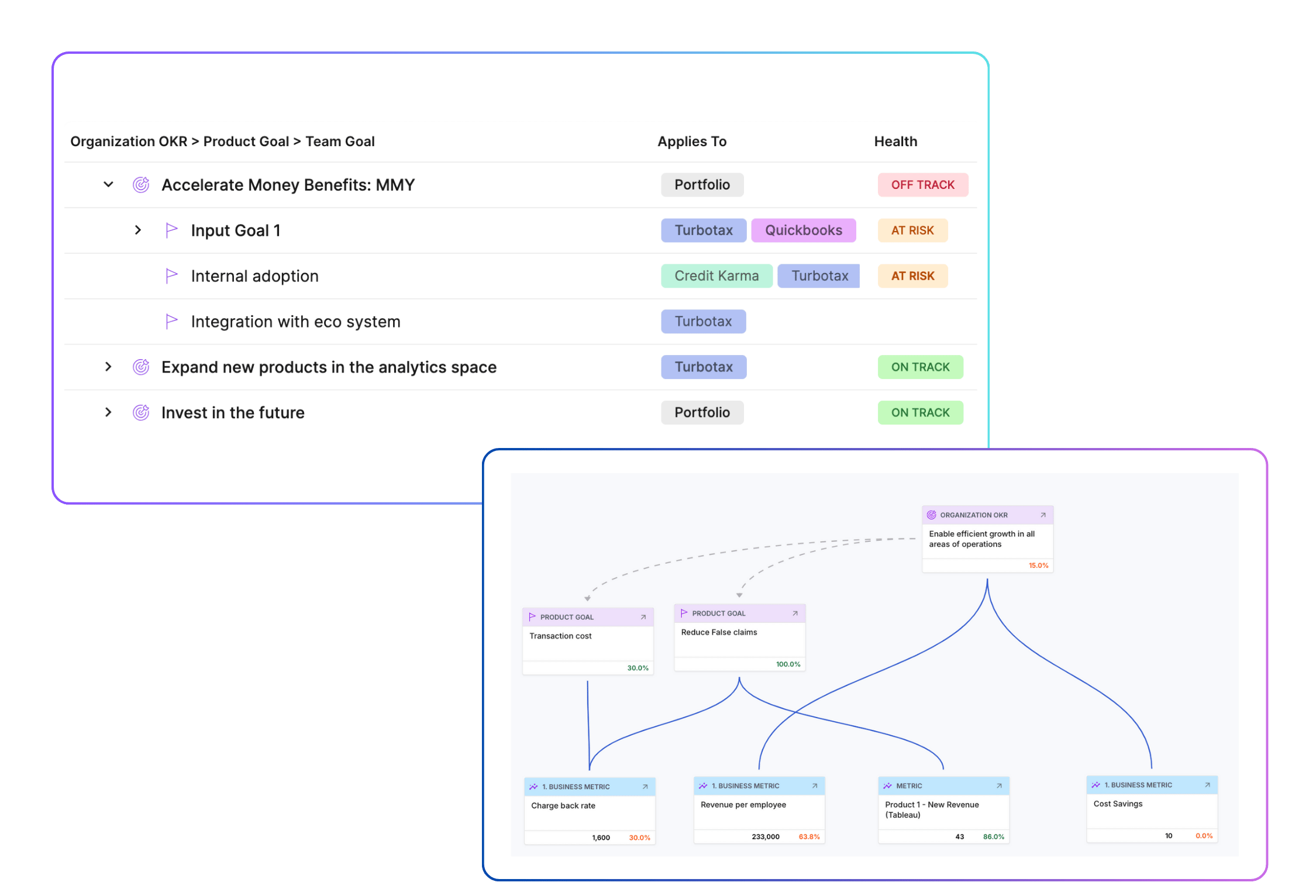Click the OFF TRACK health badge
The height and width of the screenshot is (896, 1316).
click(x=922, y=185)
